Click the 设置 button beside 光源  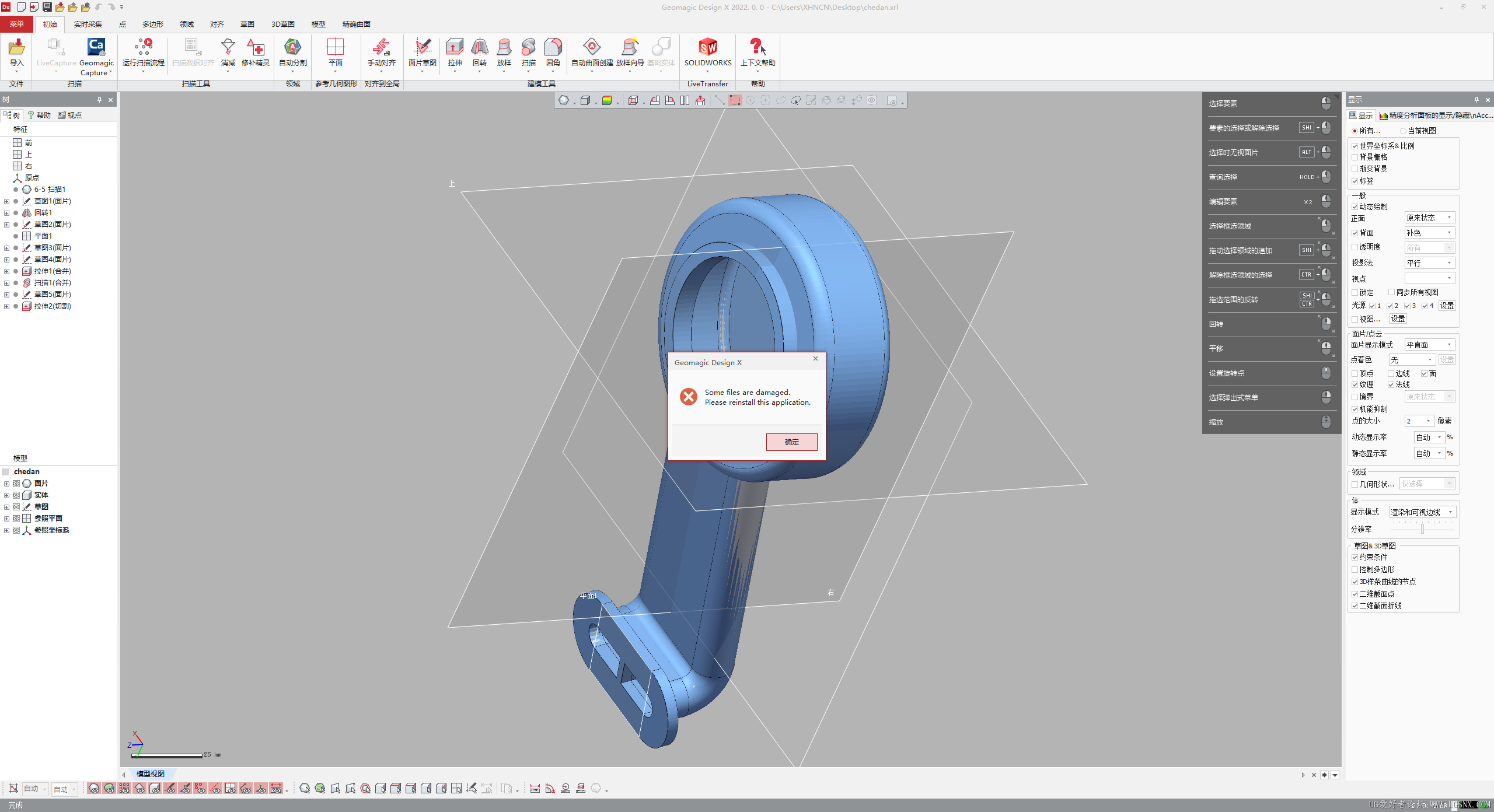(x=1447, y=306)
